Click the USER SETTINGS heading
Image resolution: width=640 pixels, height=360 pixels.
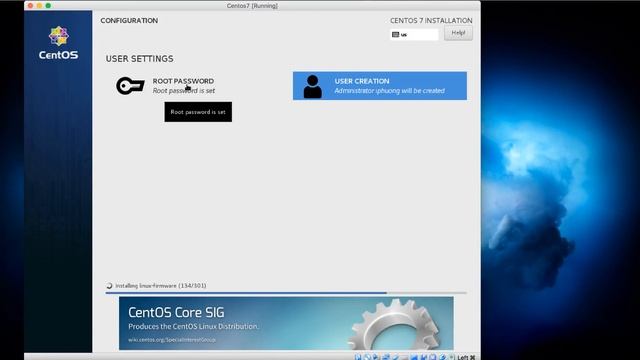click(x=140, y=59)
